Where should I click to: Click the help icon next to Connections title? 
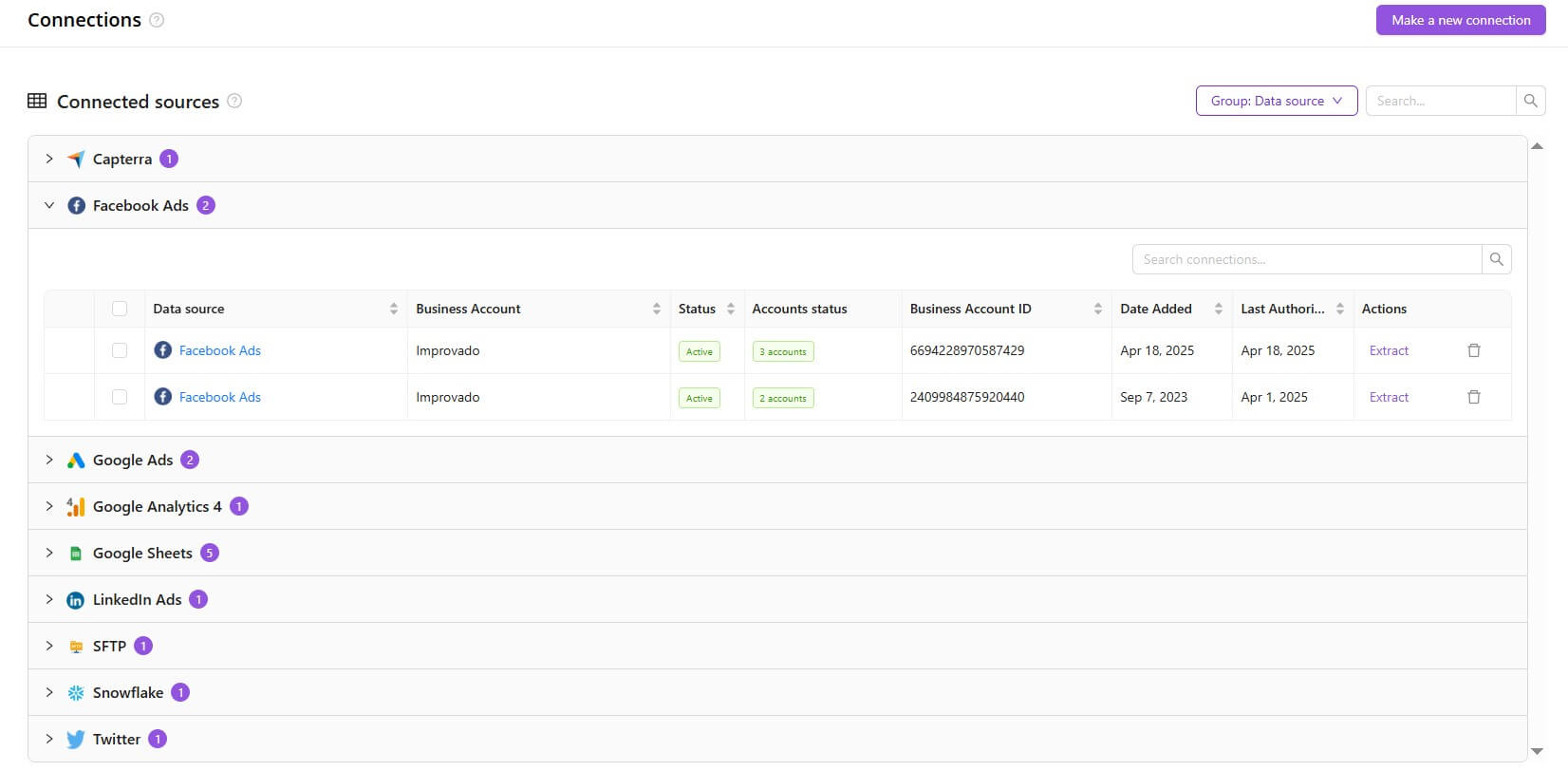point(157,20)
